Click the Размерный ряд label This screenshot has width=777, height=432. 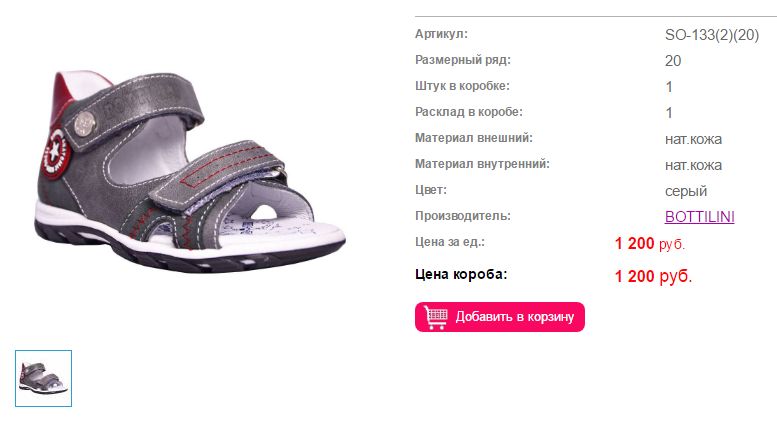click(x=463, y=60)
